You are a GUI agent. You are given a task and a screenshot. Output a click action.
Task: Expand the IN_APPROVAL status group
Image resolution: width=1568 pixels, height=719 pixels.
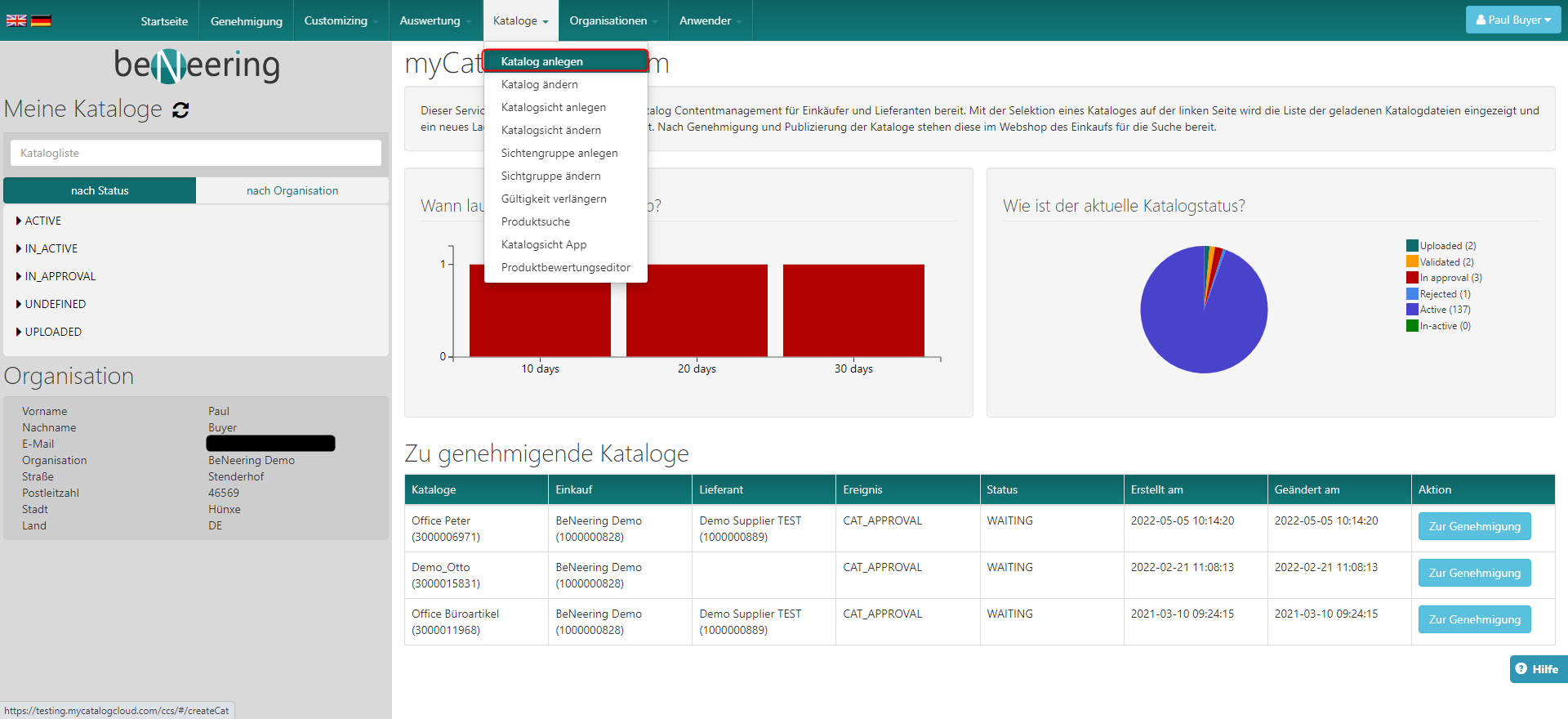[60, 276]
